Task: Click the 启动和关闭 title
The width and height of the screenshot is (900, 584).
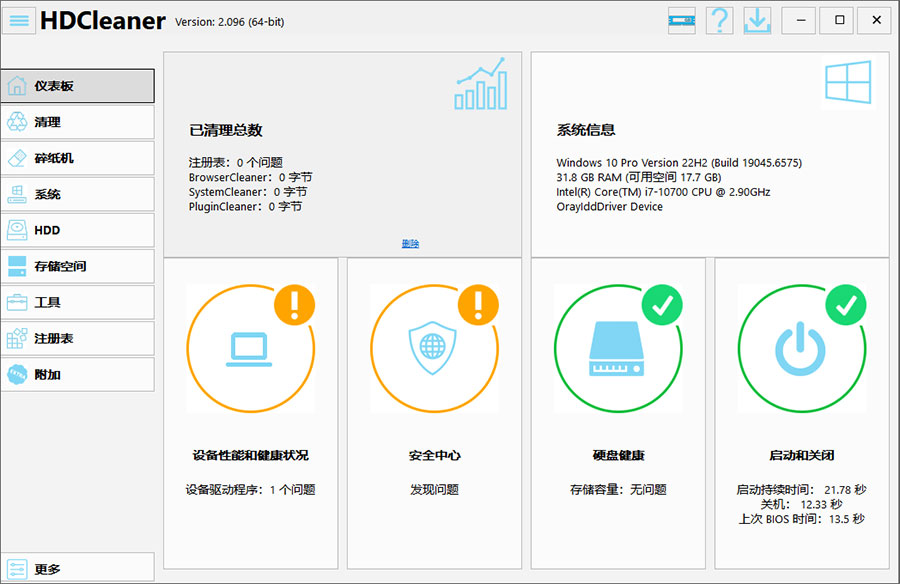Action: click(x=802, y=455)
